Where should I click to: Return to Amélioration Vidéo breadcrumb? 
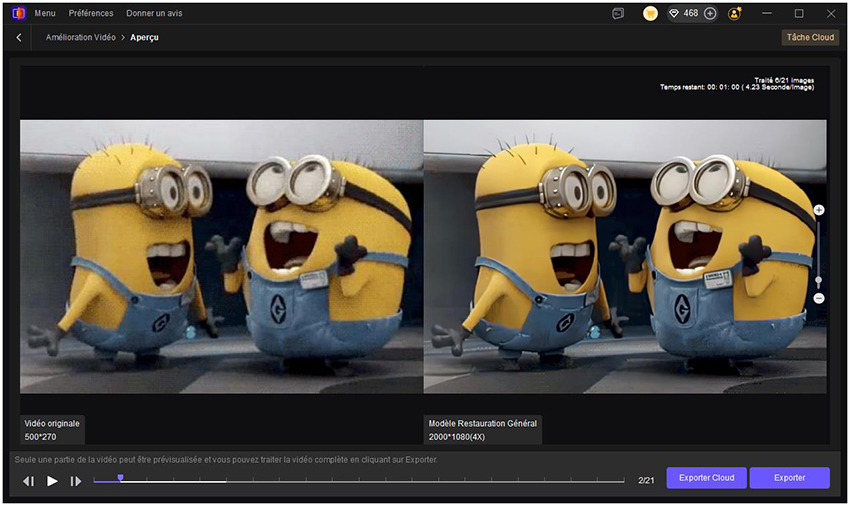[81, 37]
